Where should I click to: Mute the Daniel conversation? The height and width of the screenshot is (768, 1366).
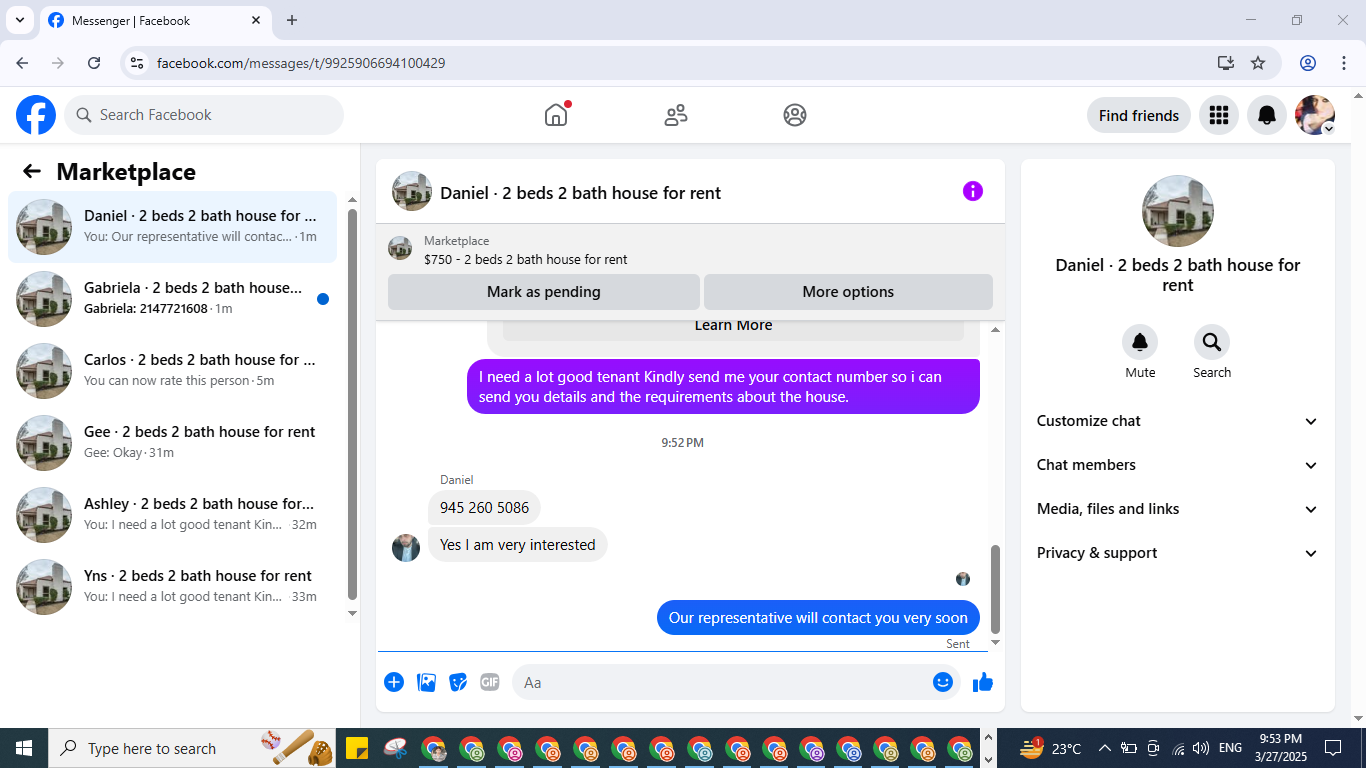pyautogui.click(x=1140, y=343)
